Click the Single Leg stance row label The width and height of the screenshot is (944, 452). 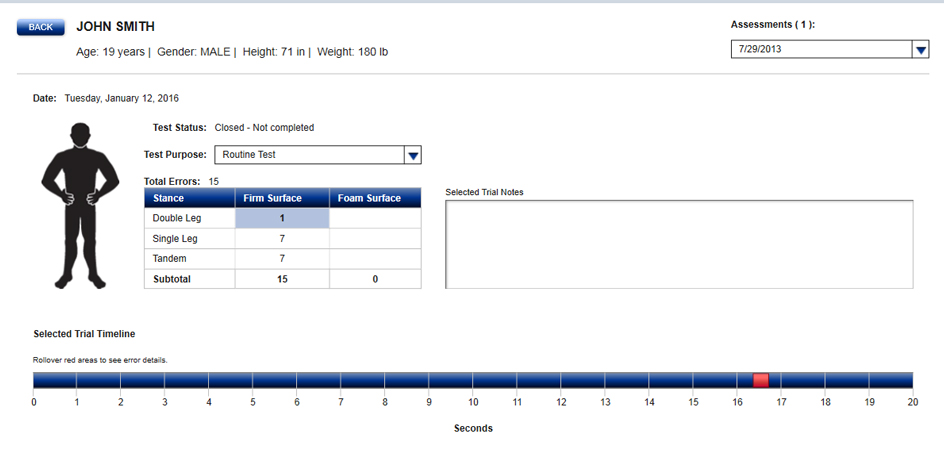point(175,238)
